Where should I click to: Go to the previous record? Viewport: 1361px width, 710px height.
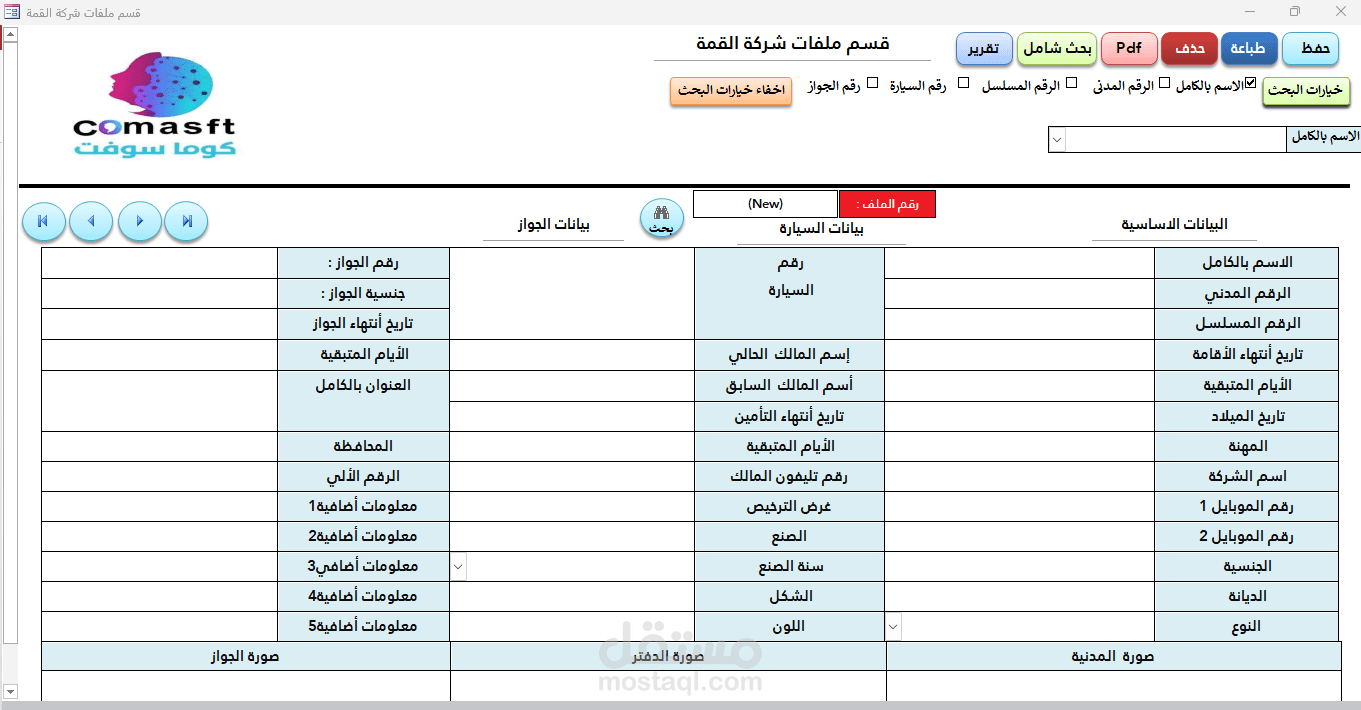pos(92,221)
